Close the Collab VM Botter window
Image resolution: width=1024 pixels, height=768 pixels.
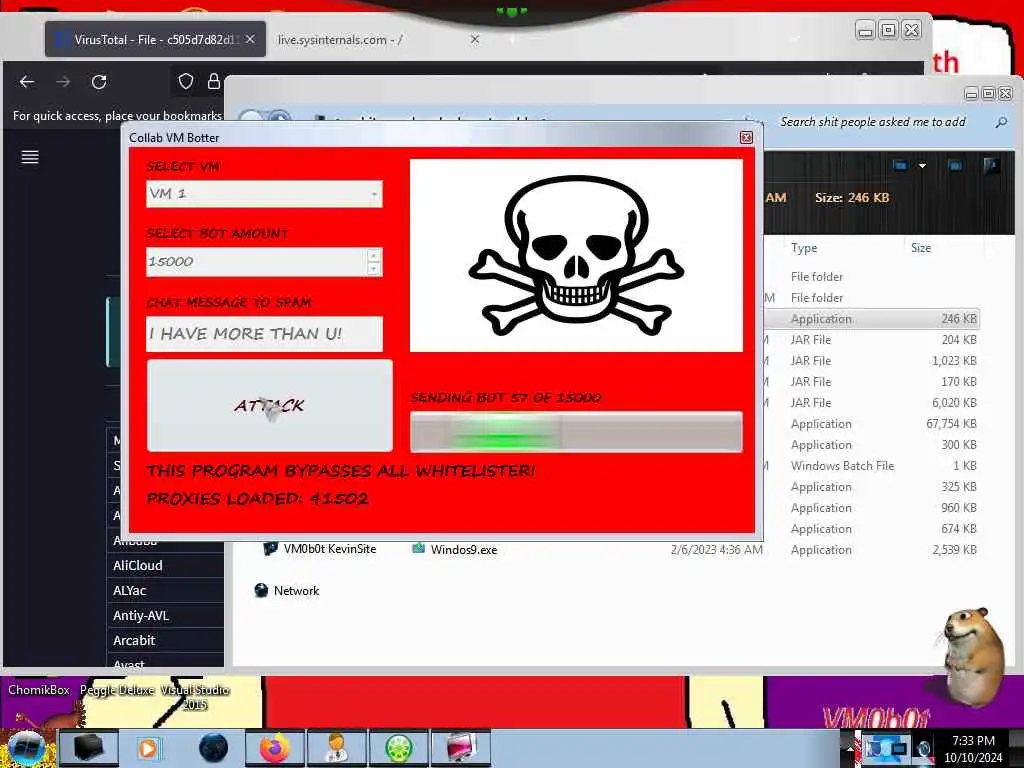(x=746, y=137)
